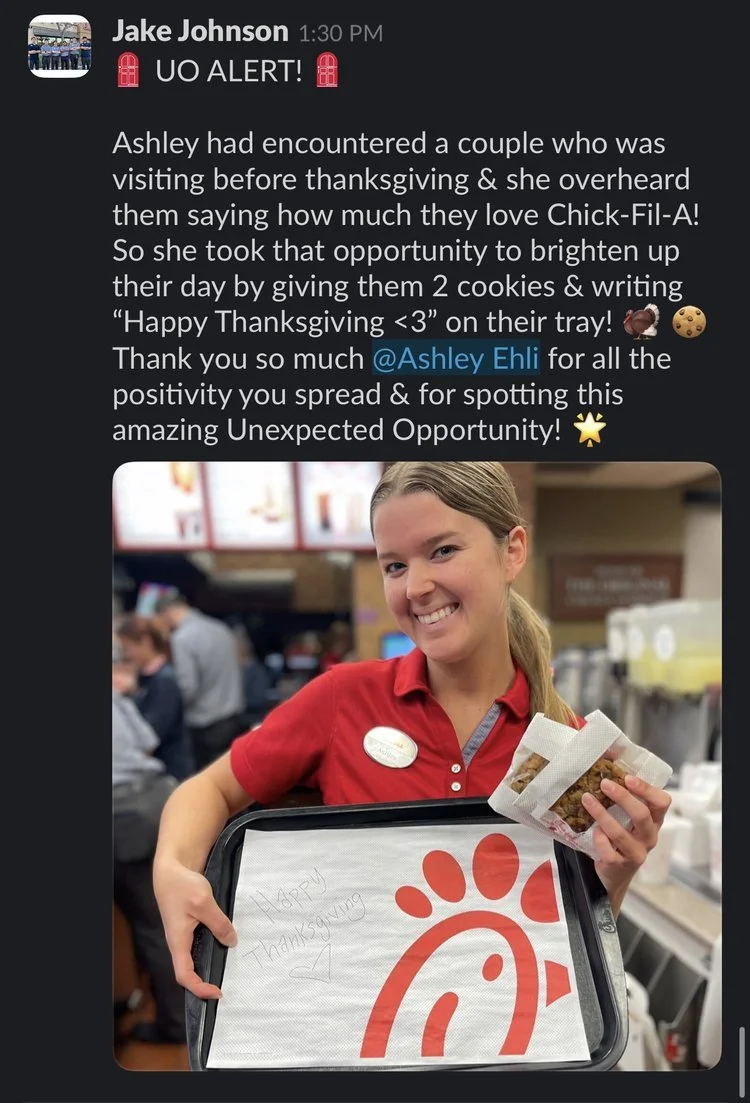Click the name tag on the red shirt
750x1103 pixels.
tap(390, 747)
